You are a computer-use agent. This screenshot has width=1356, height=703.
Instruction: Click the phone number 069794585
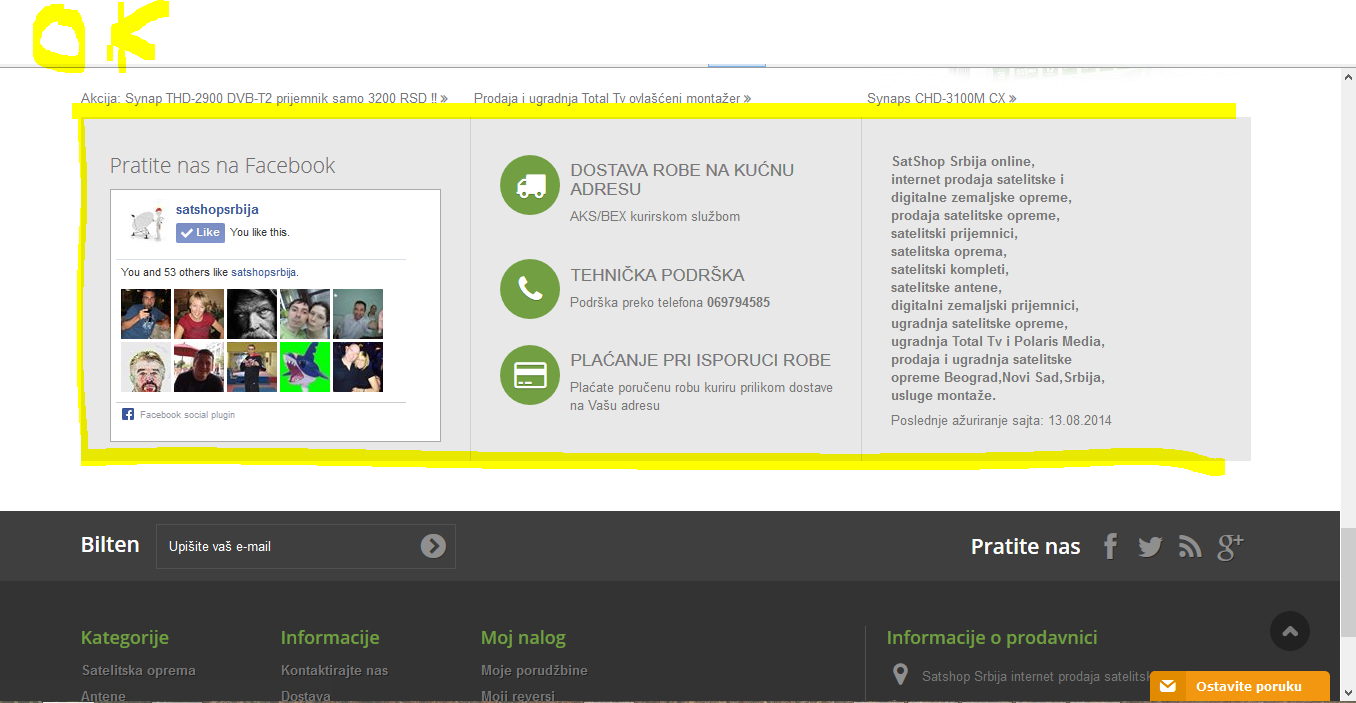(738, 302)
